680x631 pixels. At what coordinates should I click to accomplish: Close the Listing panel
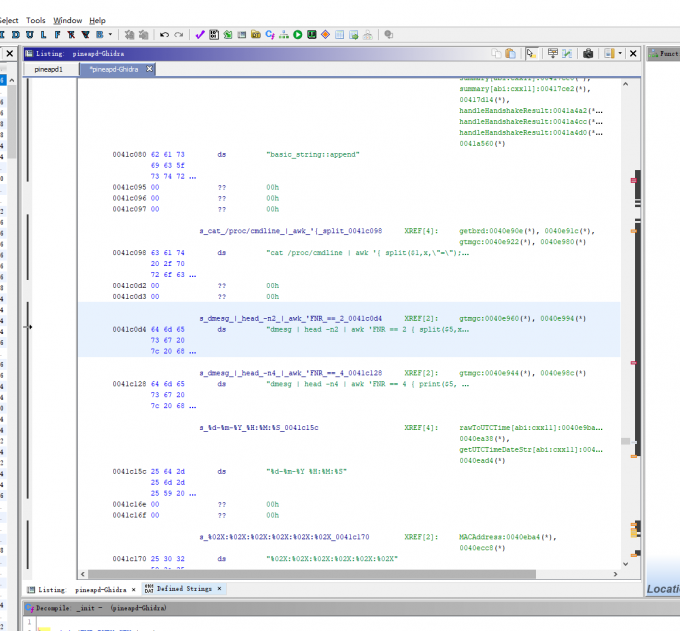[633, 53]
